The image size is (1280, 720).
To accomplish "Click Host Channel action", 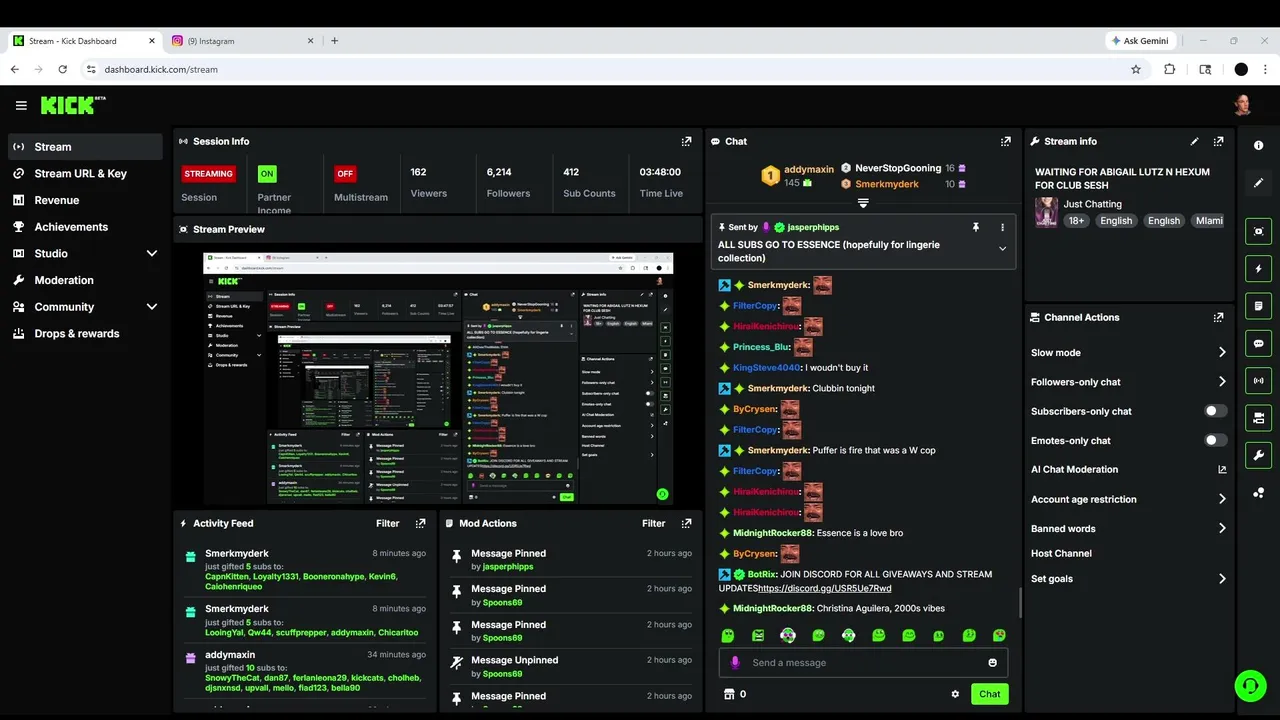I will coord(1061,554).
